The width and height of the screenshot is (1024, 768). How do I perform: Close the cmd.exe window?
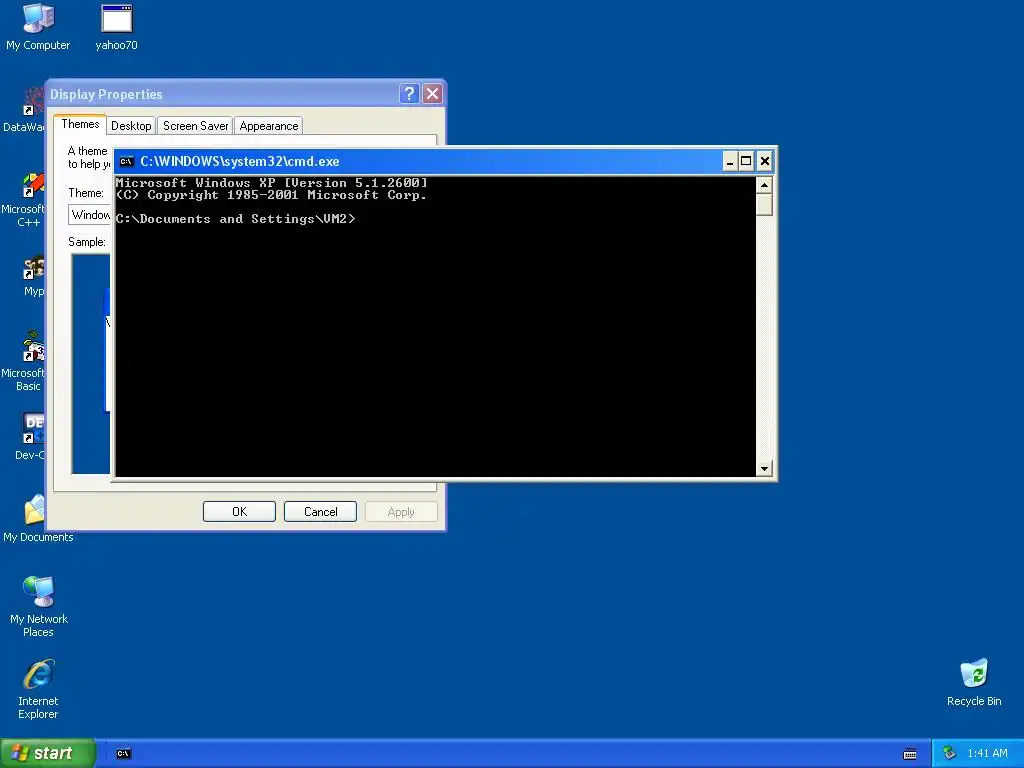coord(765,161)
